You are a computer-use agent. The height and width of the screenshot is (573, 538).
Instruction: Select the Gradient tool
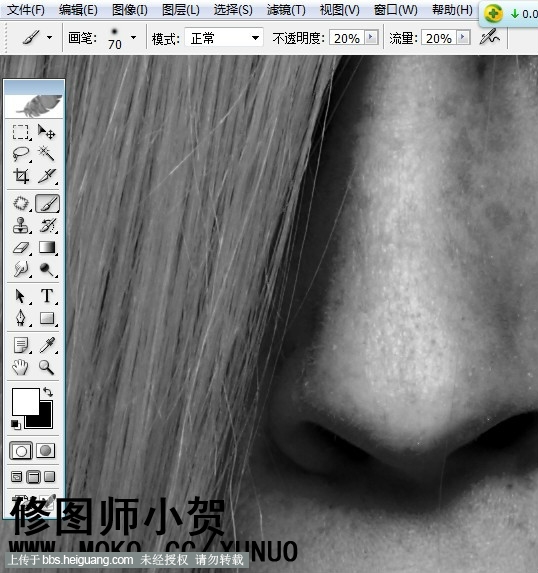point(47,248)
